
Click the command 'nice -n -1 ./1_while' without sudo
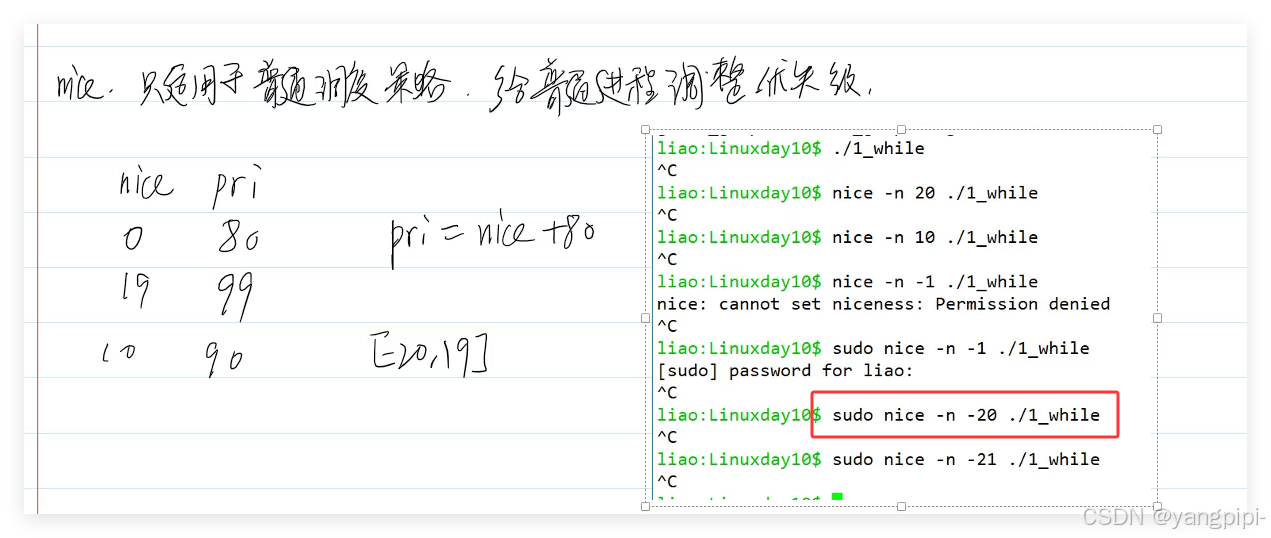coord(934,282)
